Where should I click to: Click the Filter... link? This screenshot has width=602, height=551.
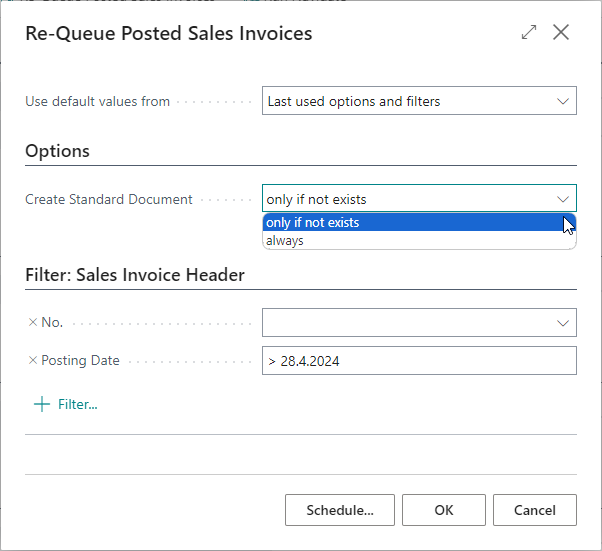[78, 404]
